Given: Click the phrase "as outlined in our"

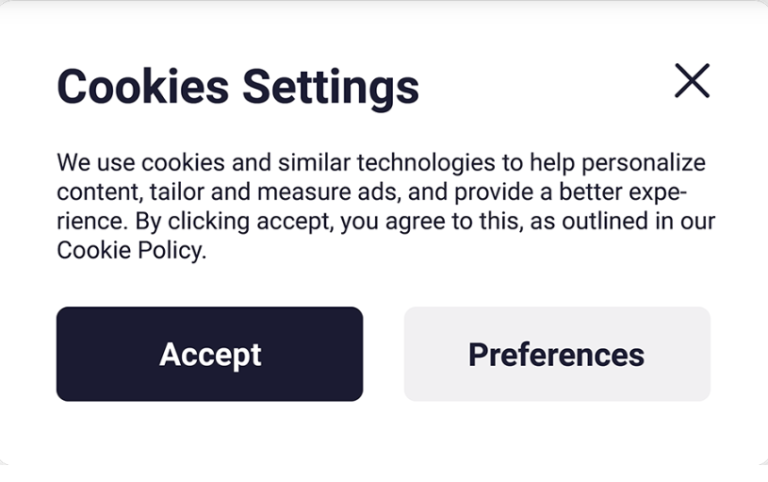Looking at the screenshot, I should pyautogui.click(x=620, y=221).
